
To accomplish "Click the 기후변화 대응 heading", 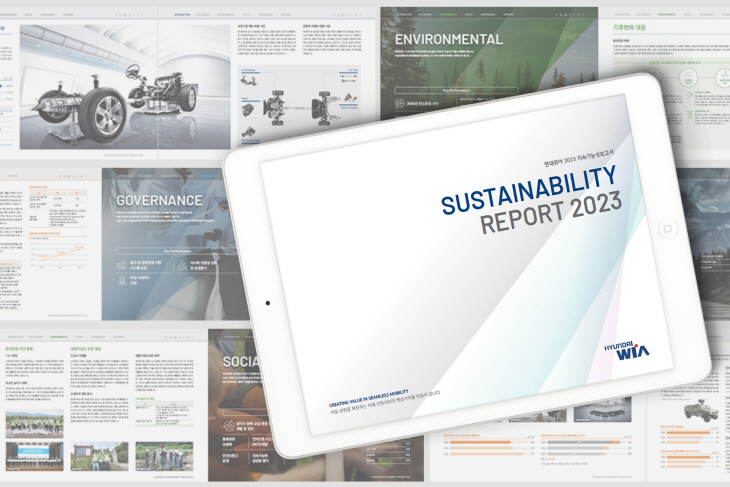I will point(629,27).
